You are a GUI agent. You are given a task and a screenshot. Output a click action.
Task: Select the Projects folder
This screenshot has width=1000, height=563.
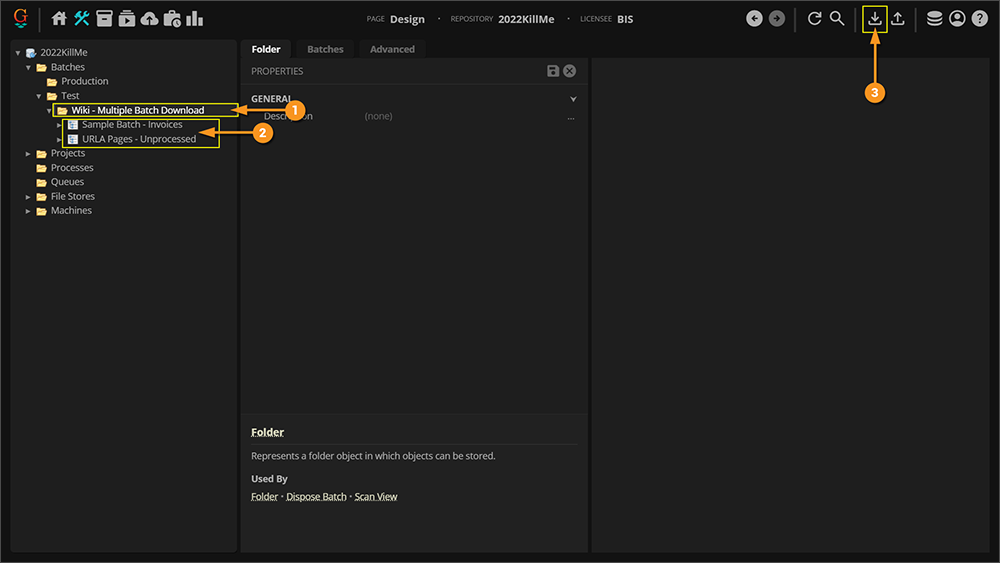pyautogui.click(x=68, y=153)
